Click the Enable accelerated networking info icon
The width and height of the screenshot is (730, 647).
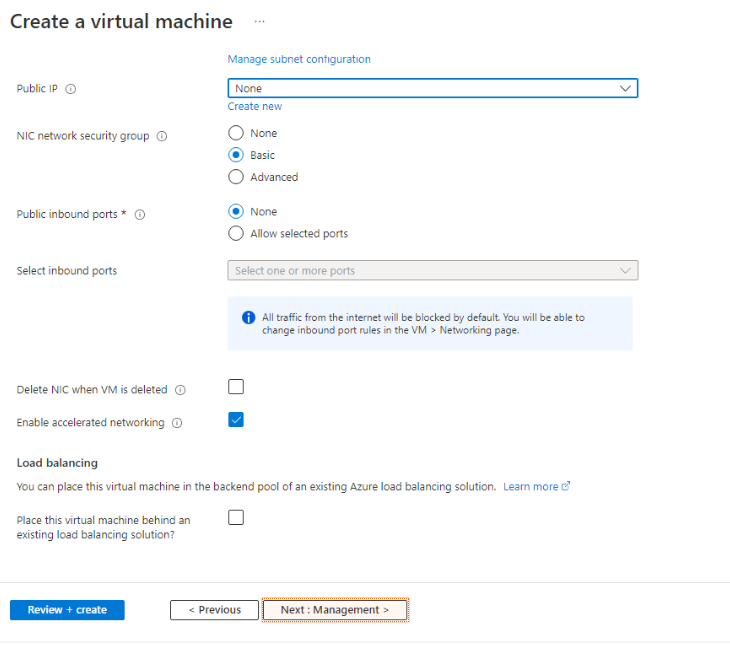pos(177,423)
